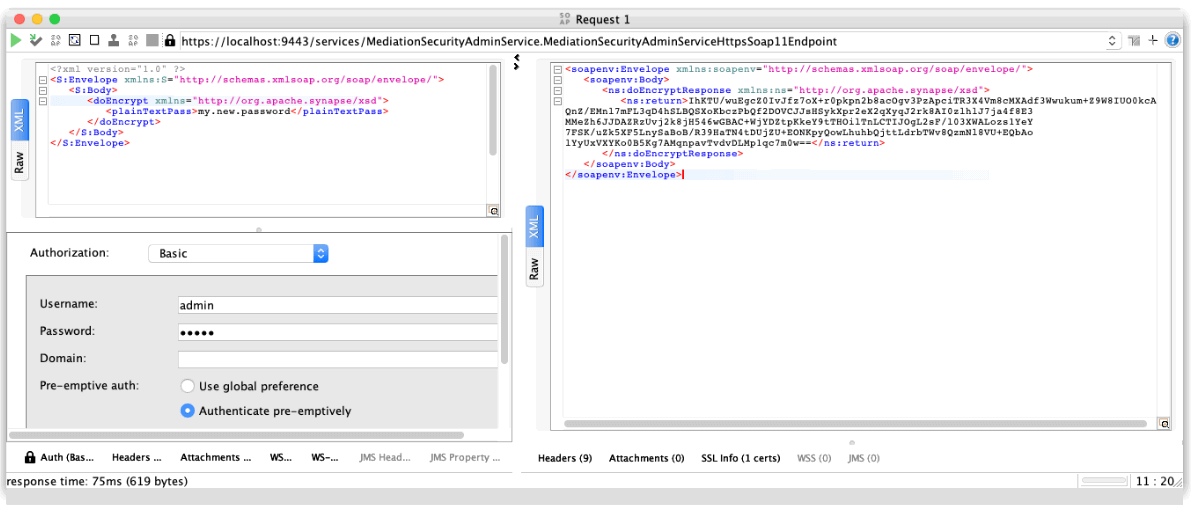The image size is (1199, 518).
Task: Click the plus icon beside the endpoint field
Action: (1153, 41)
